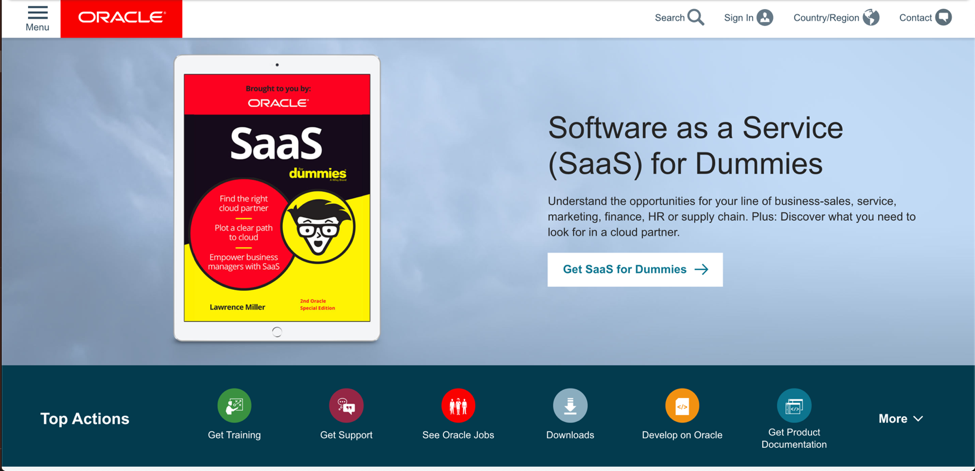Click the Contact text in header
This screenshot has width=975, height=471.
point(915,18)
